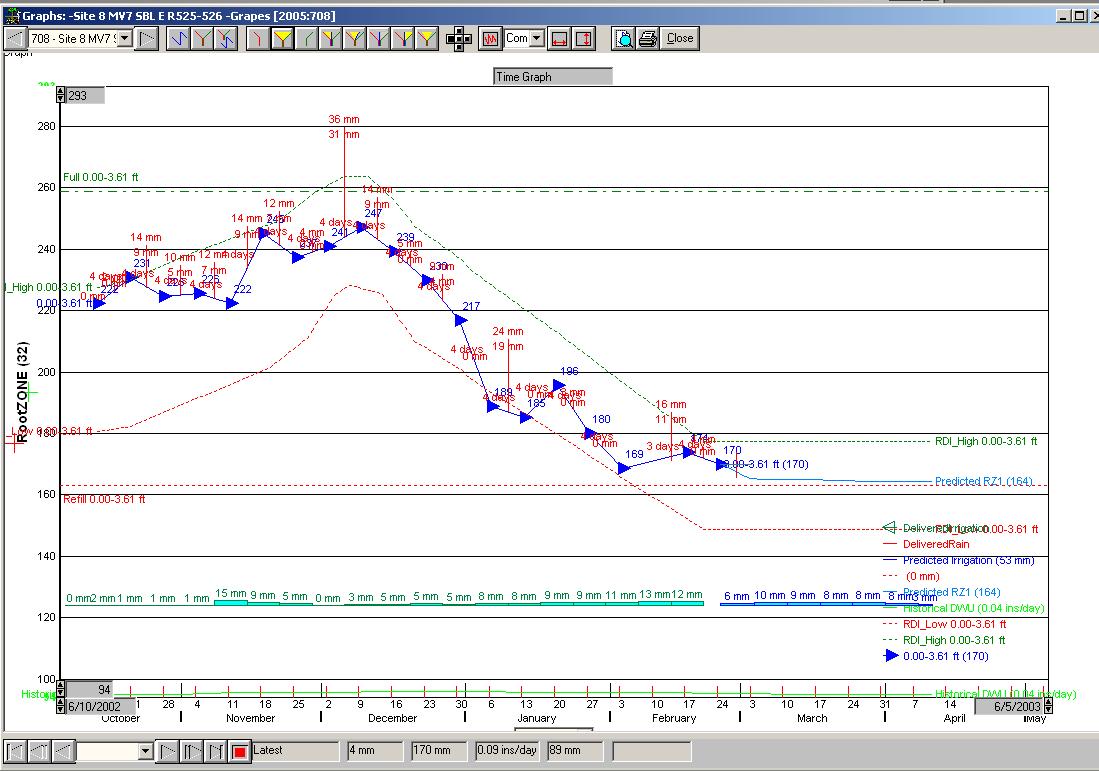1099x771 pixels.
Task: Go to next site arrow button
Action: [x=146, y=38]
